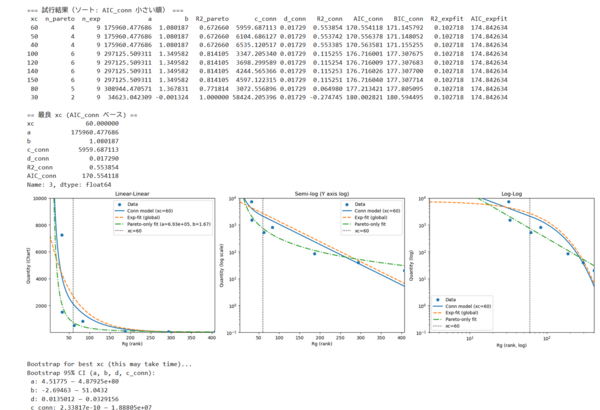
Task: Click the R2_pareto column header
Action: coord(214,18)
